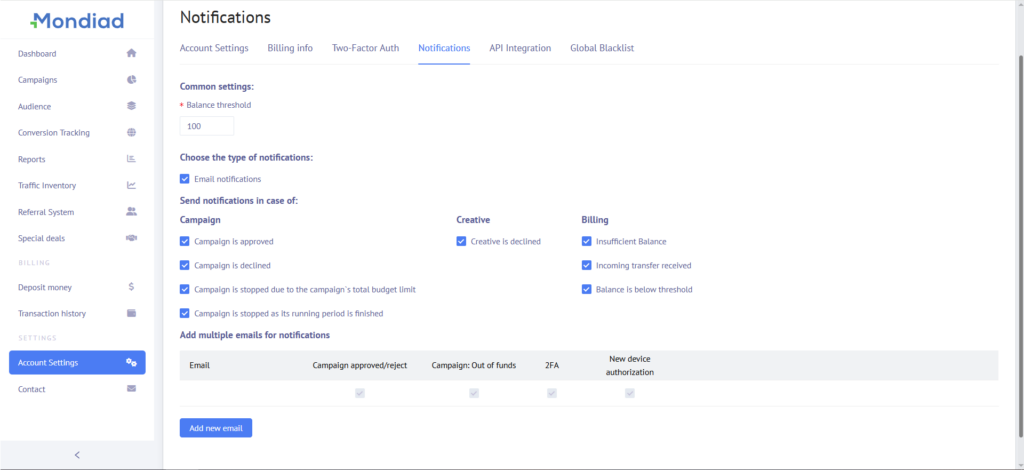Click the Transaction history card icon
1024x470 pixels.
pyautogui.click(x=131, y=313)
